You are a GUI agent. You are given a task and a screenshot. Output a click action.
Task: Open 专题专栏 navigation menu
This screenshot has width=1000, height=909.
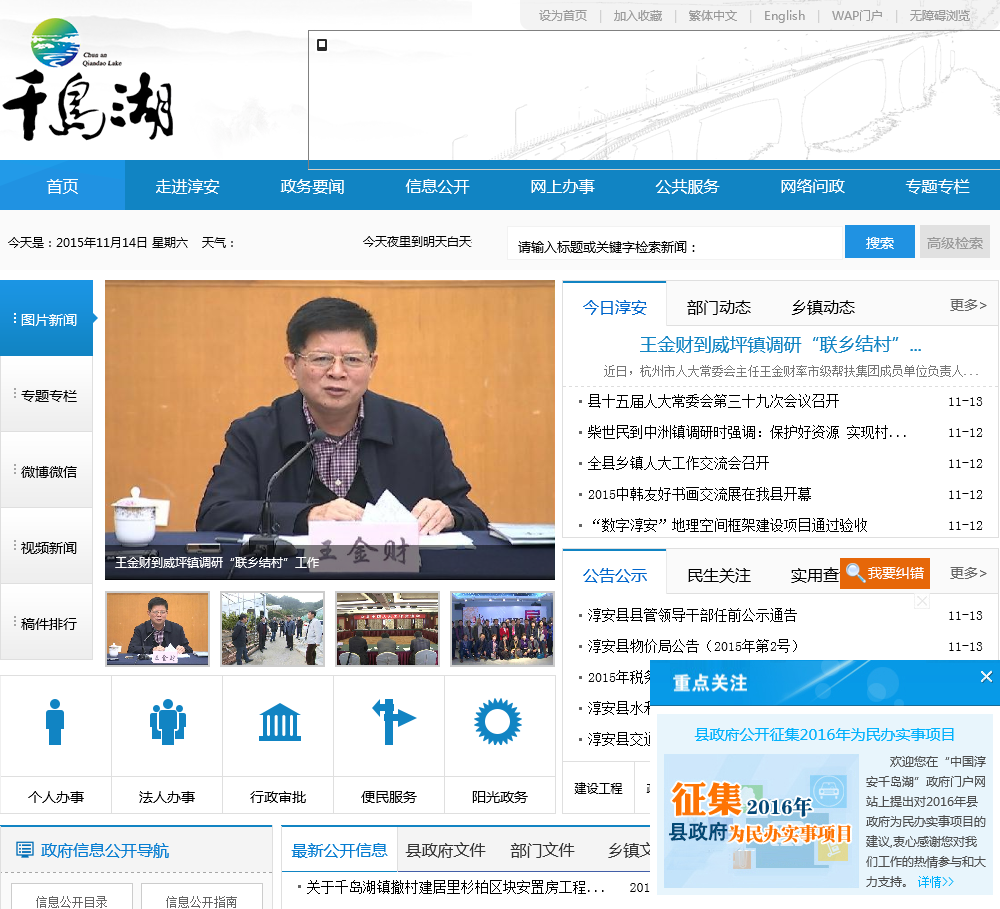(938, 186)
